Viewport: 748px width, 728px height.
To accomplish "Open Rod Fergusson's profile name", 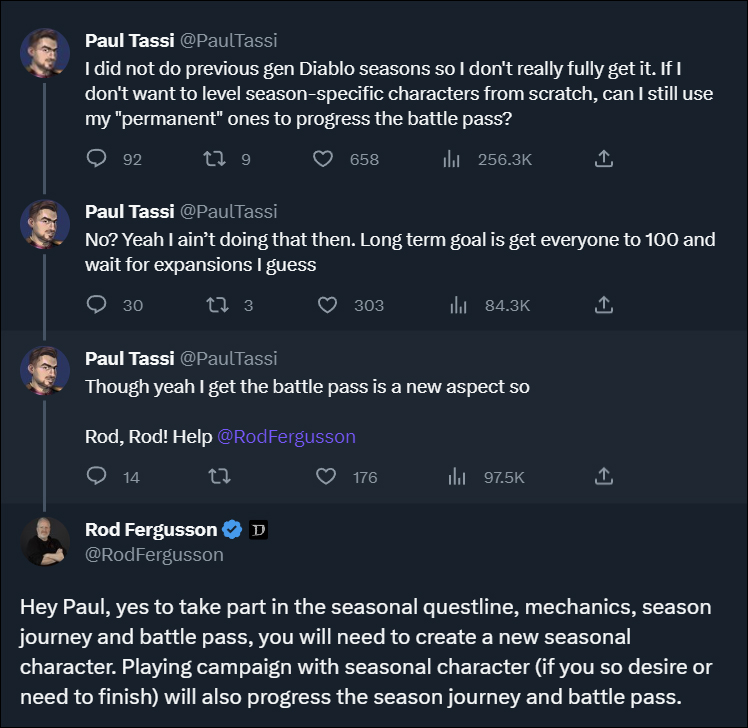I will click(x=151, y=529).
